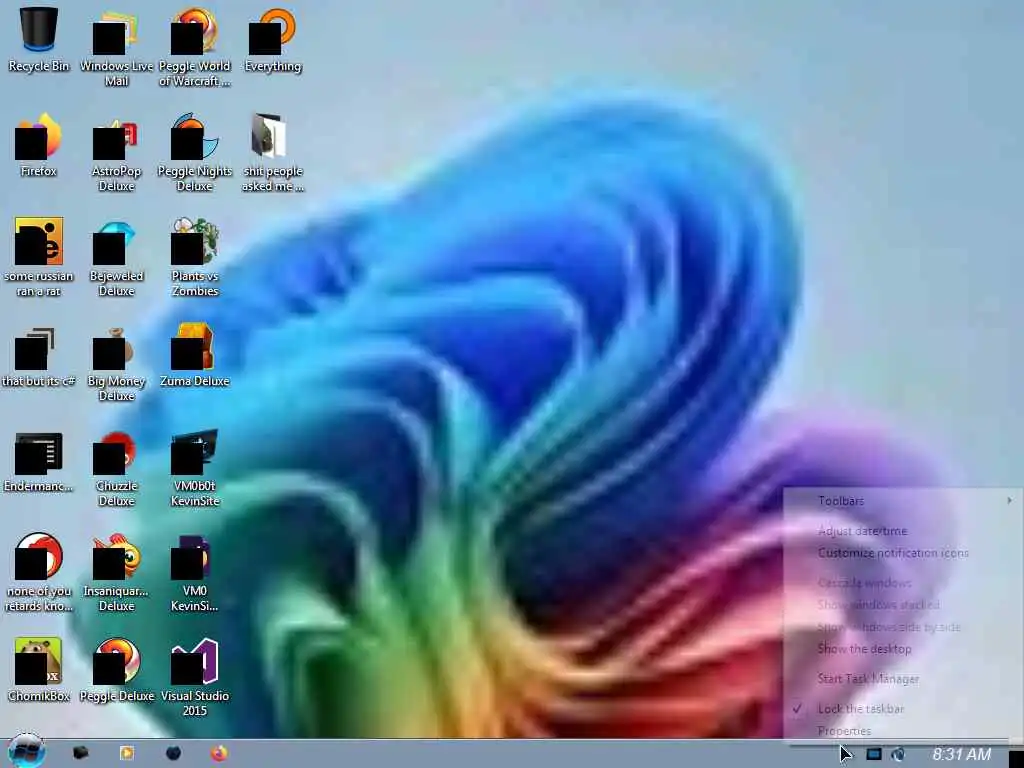Click the round dark taskbar icon
The width and height of the screenshot is (1024, 768).
(173, 753)
